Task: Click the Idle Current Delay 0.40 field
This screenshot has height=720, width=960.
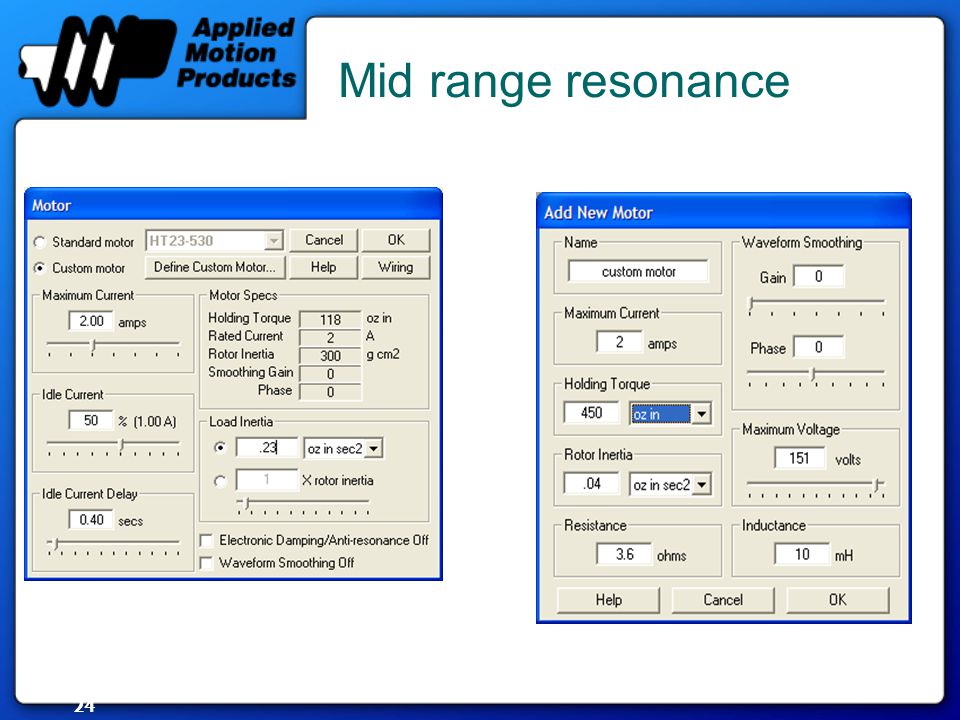Action: [91, 520]
